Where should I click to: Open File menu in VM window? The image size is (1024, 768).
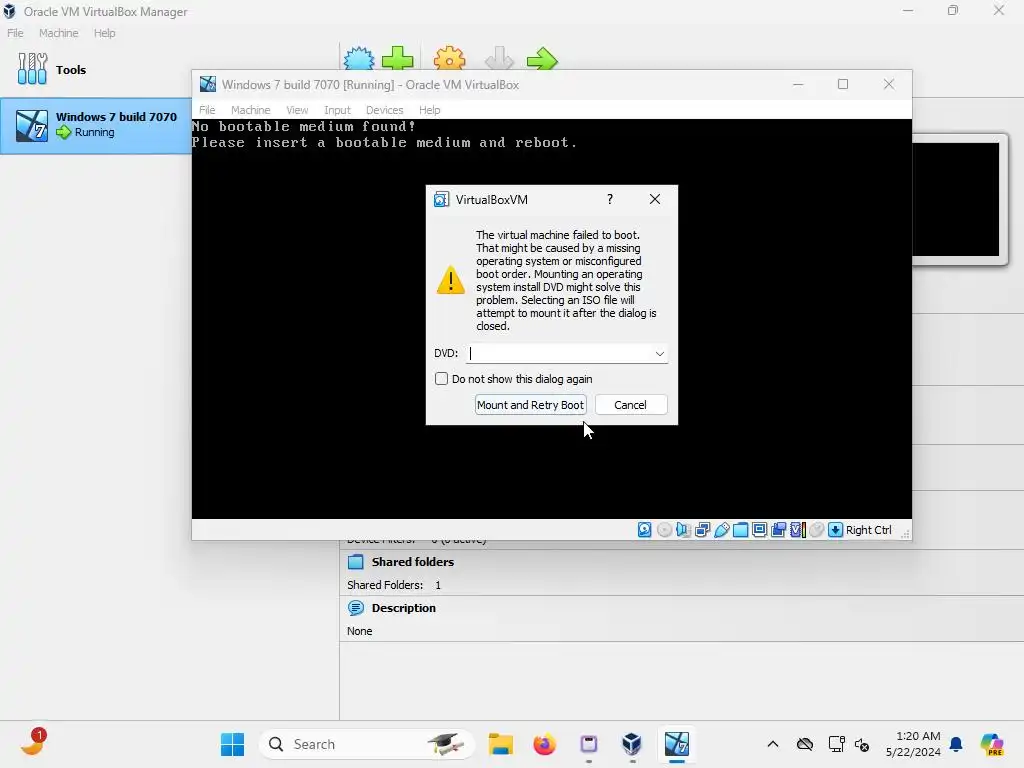[x=207, y=110]
